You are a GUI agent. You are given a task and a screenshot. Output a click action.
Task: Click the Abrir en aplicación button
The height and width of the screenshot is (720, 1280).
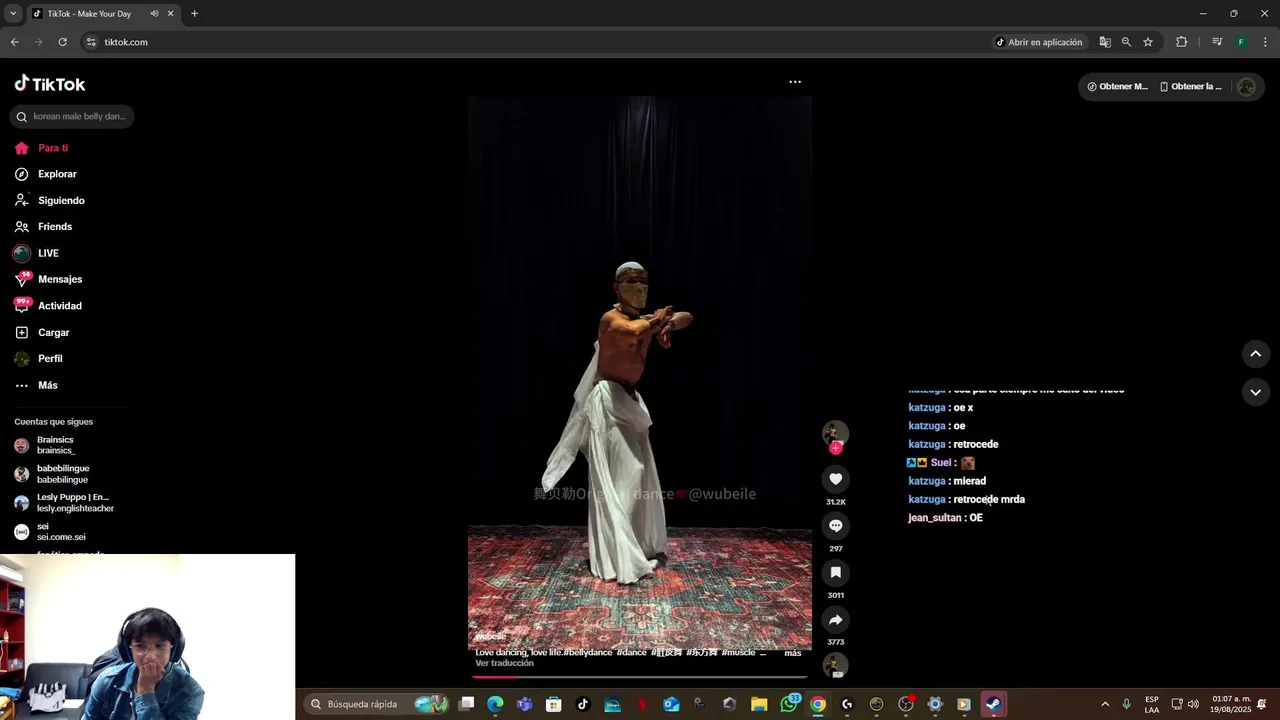[1039, 42]
